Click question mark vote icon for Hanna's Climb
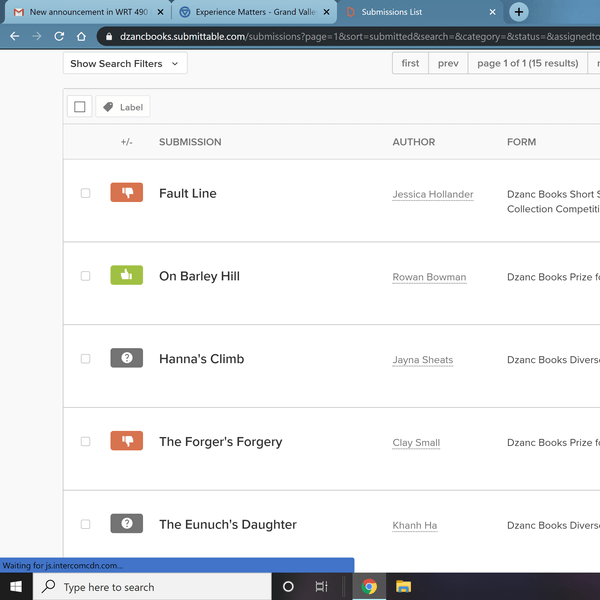This screenshot has height=600, width=600. (x=127, y=359)
